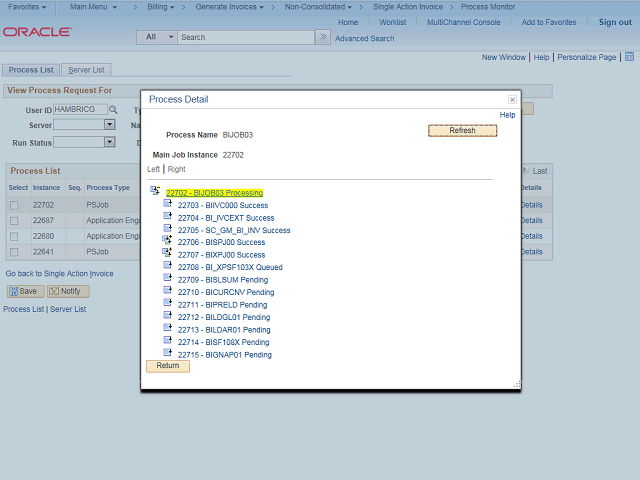Click the search go arrow button
This screenshot has height=480, width=640.
pyautogui.click(x=322, y=37)
